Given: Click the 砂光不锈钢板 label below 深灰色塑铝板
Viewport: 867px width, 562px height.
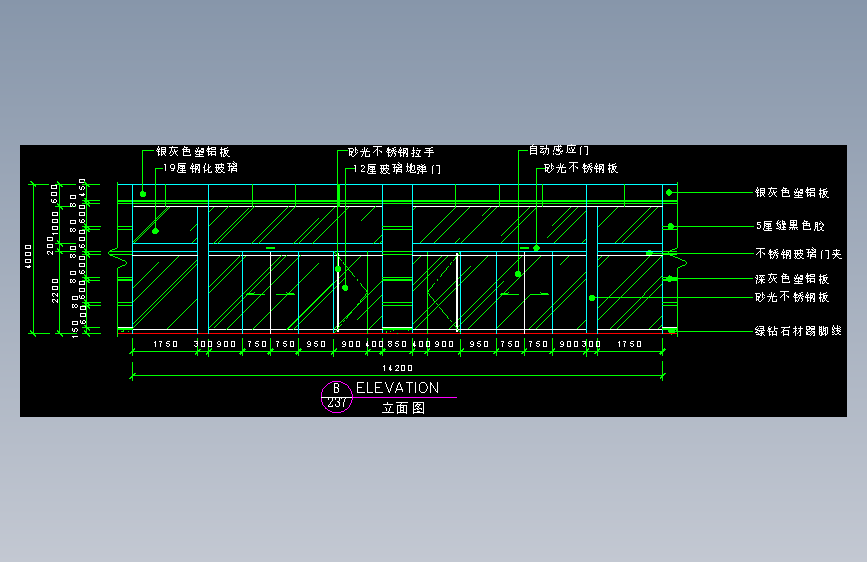Looking at the screenshot, I should click(x=792, y=297).
